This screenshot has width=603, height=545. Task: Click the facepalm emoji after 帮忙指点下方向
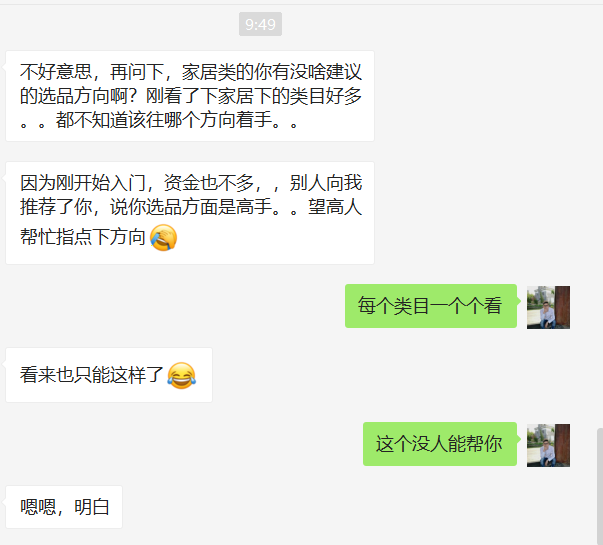(x=163, y=237)
